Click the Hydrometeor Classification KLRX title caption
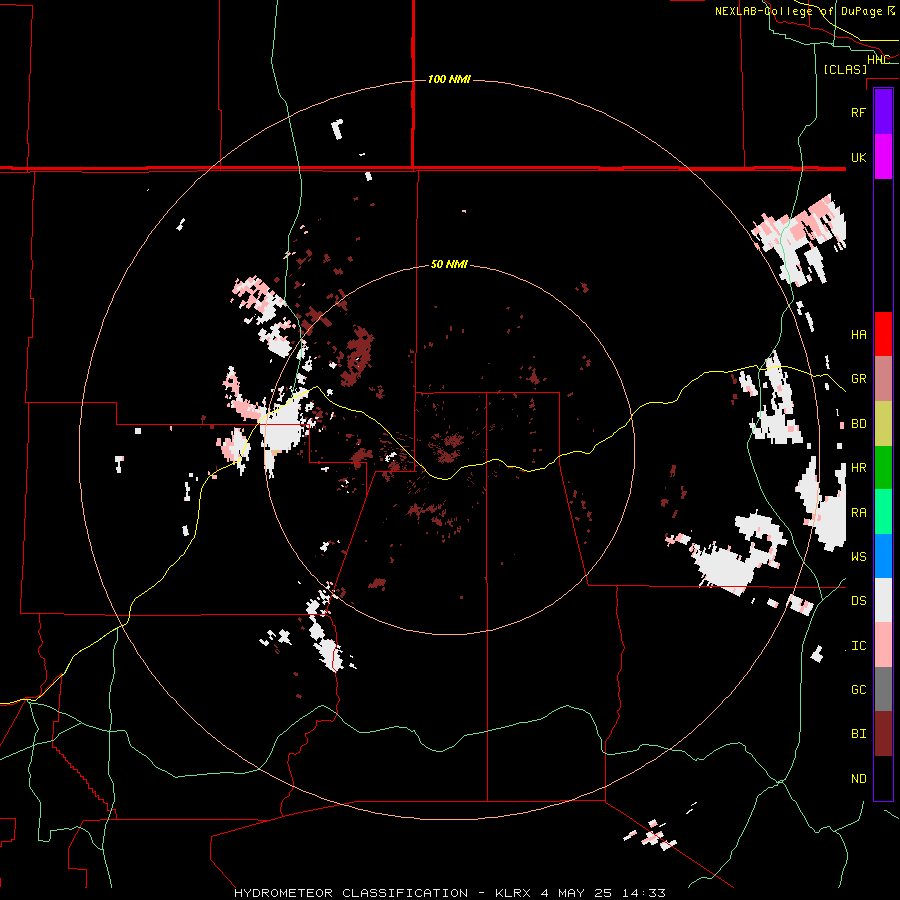The image size is (900, 900). click(x=449, y=893)
